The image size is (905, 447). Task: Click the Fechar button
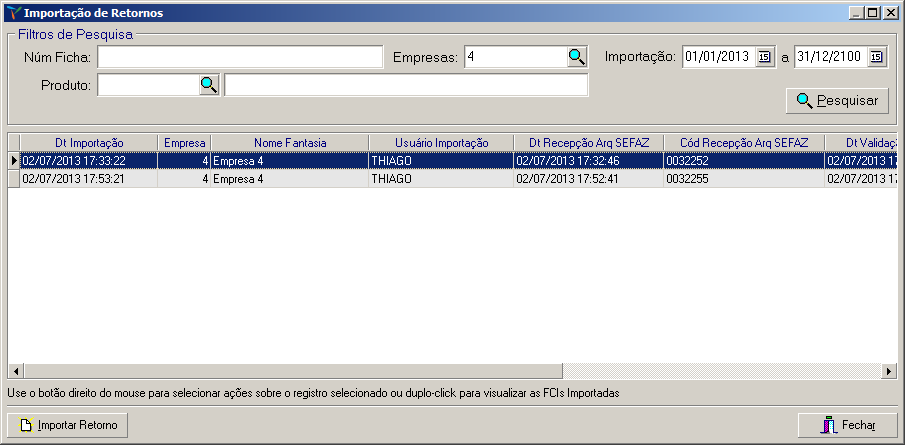point(847,425)
